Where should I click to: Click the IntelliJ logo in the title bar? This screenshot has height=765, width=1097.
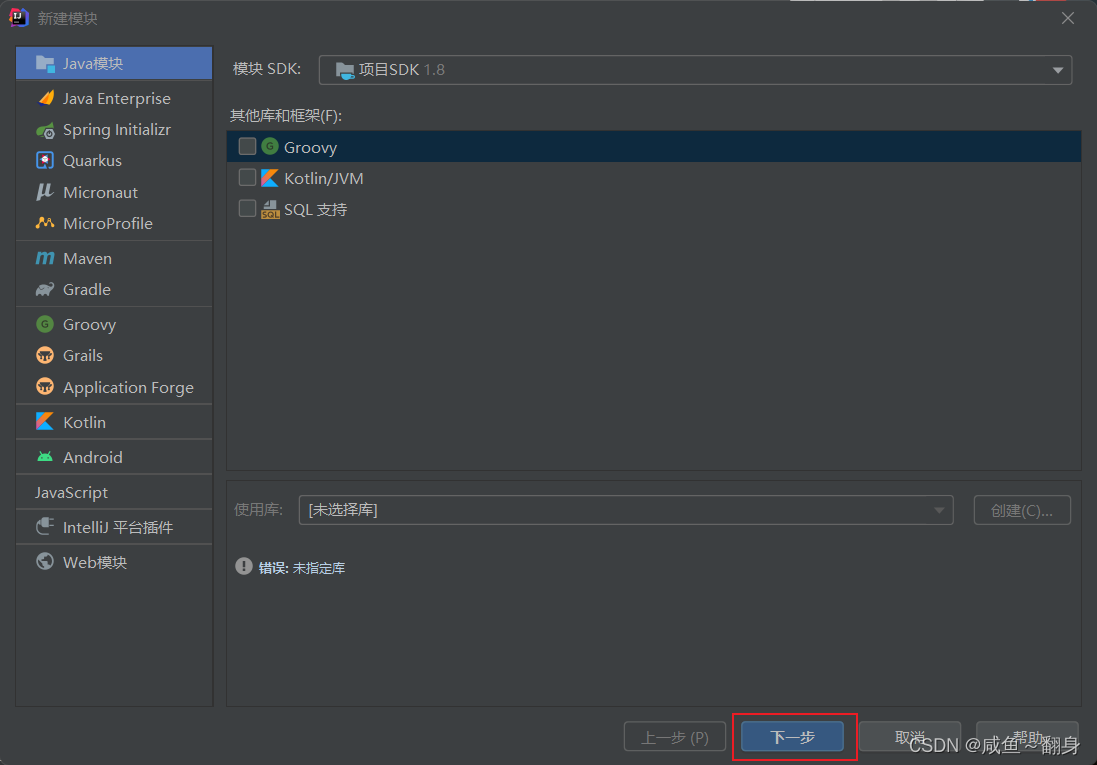(x=19, y=17)
